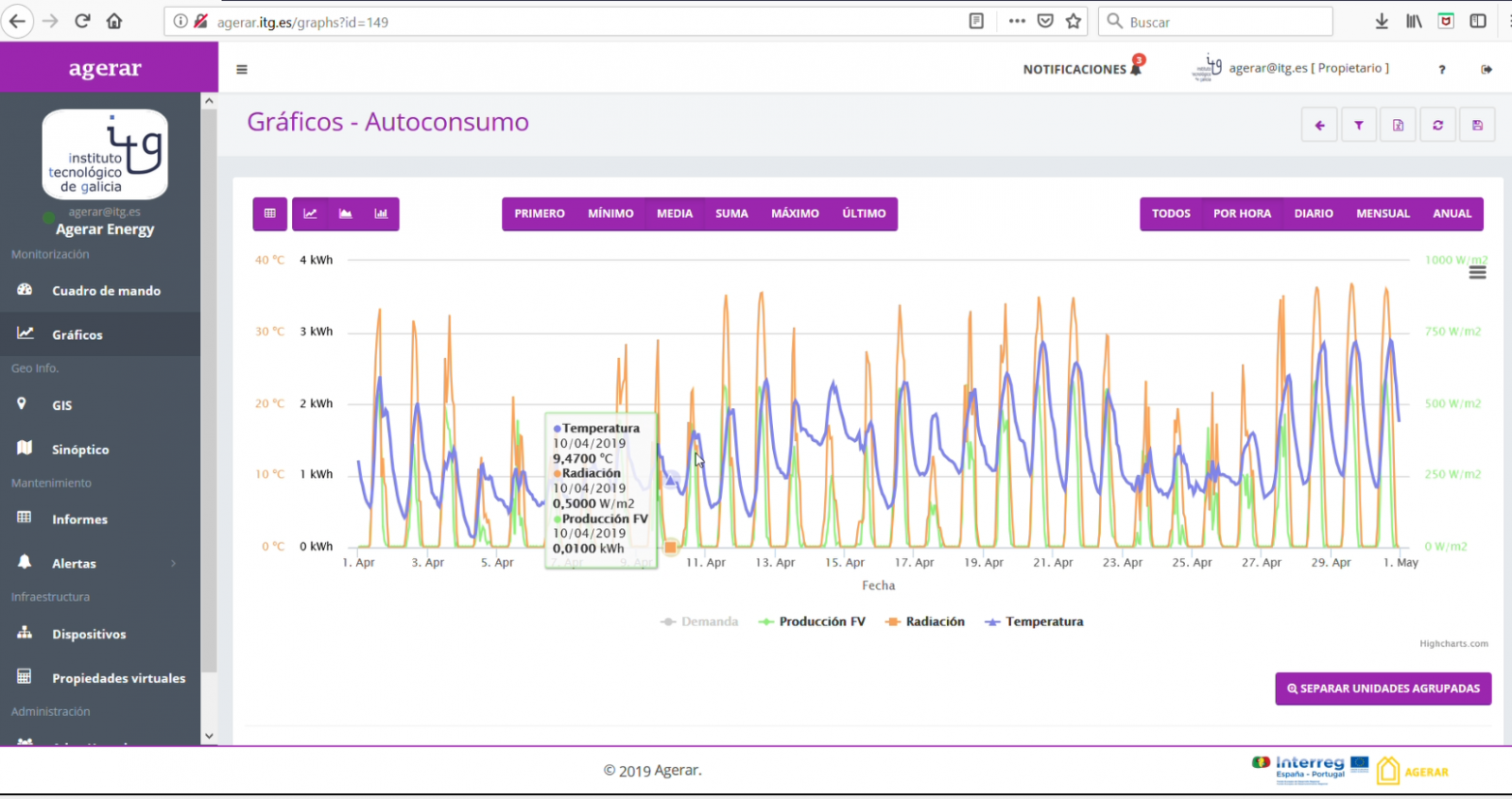Open the notifications bell
Viewport: 1512px width, 799px height.
[x=1136, y=69]
